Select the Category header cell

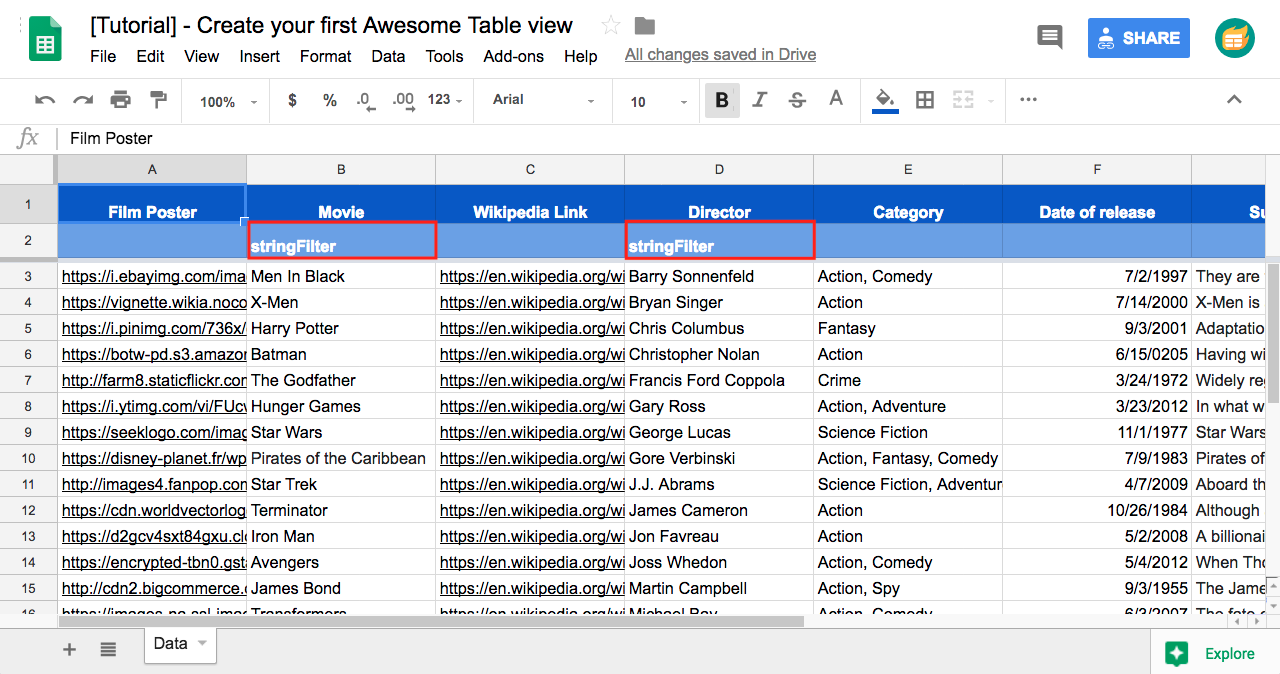[908, 204]
